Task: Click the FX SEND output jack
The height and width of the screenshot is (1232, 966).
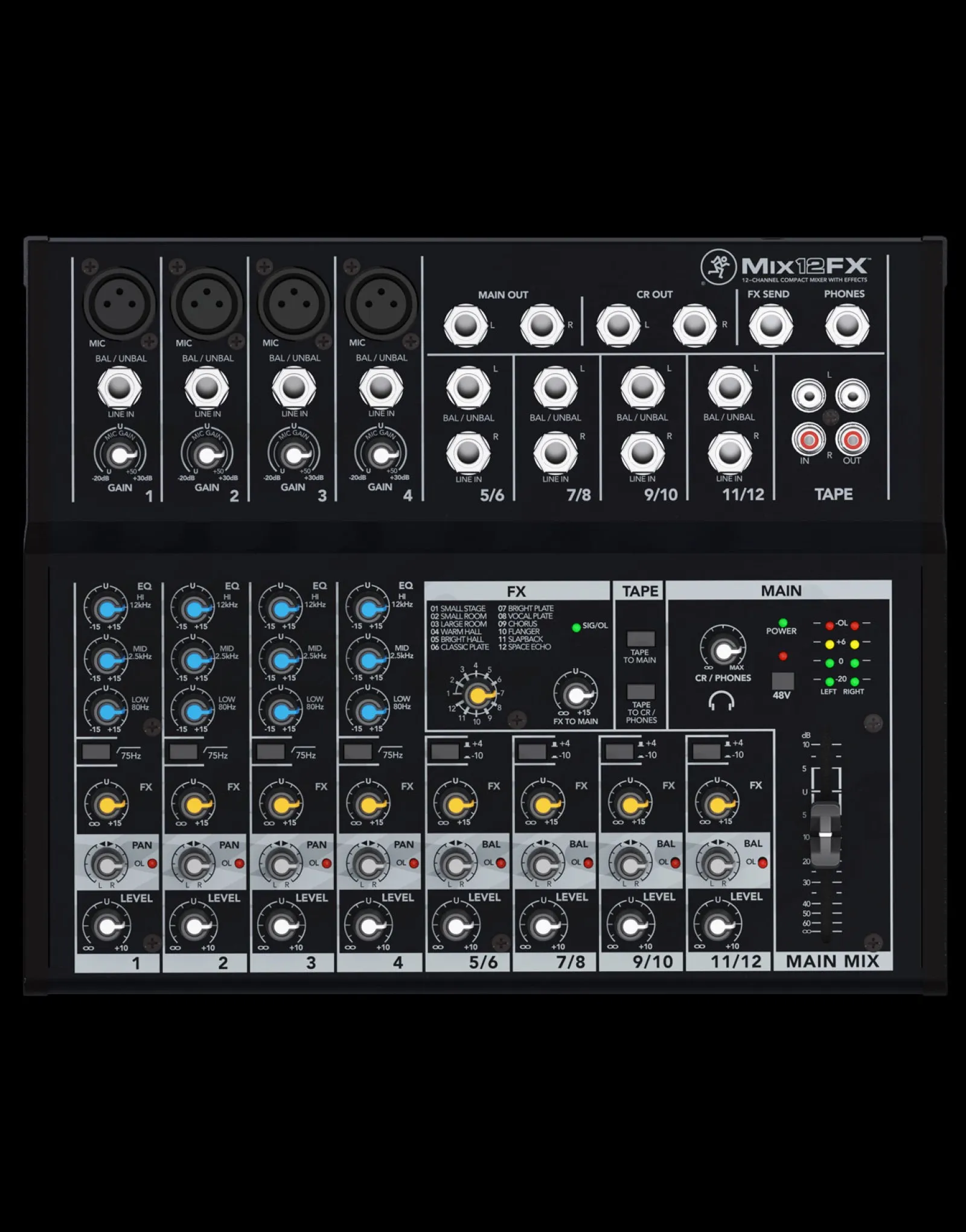Action: tap(770, 325)
